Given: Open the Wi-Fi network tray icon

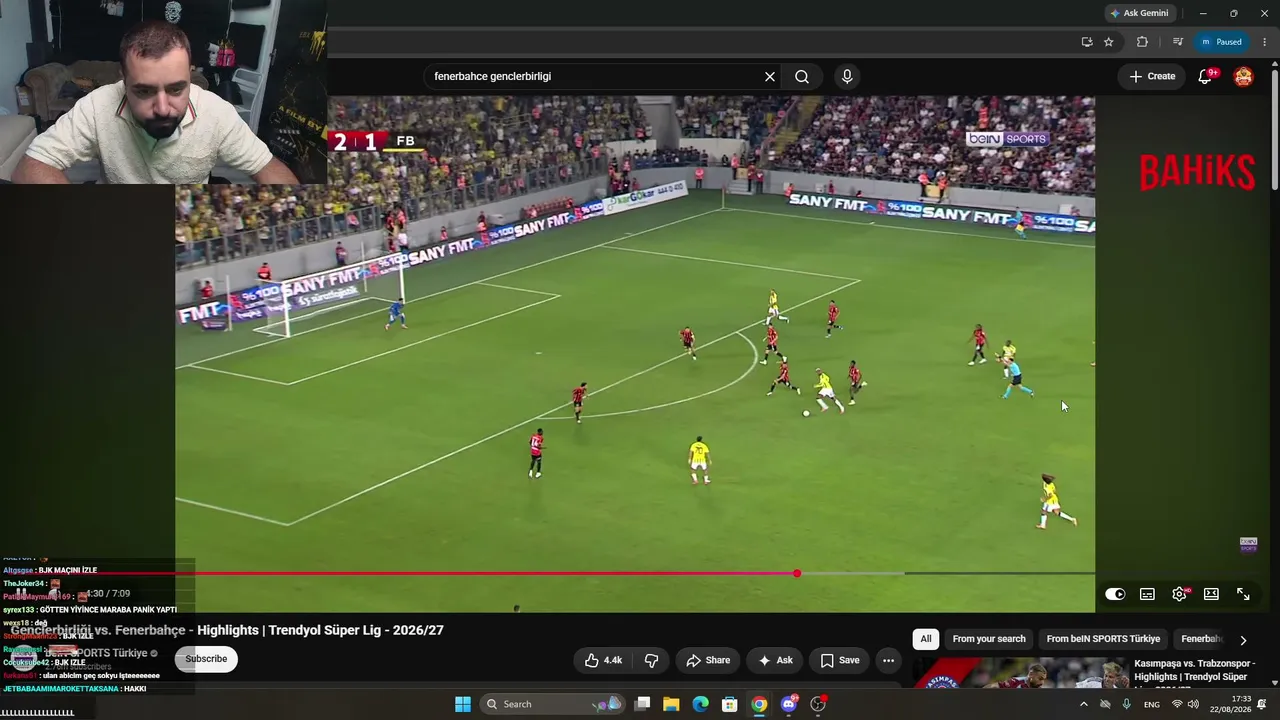Looking at the screenshot, I should click(1177, 704).
